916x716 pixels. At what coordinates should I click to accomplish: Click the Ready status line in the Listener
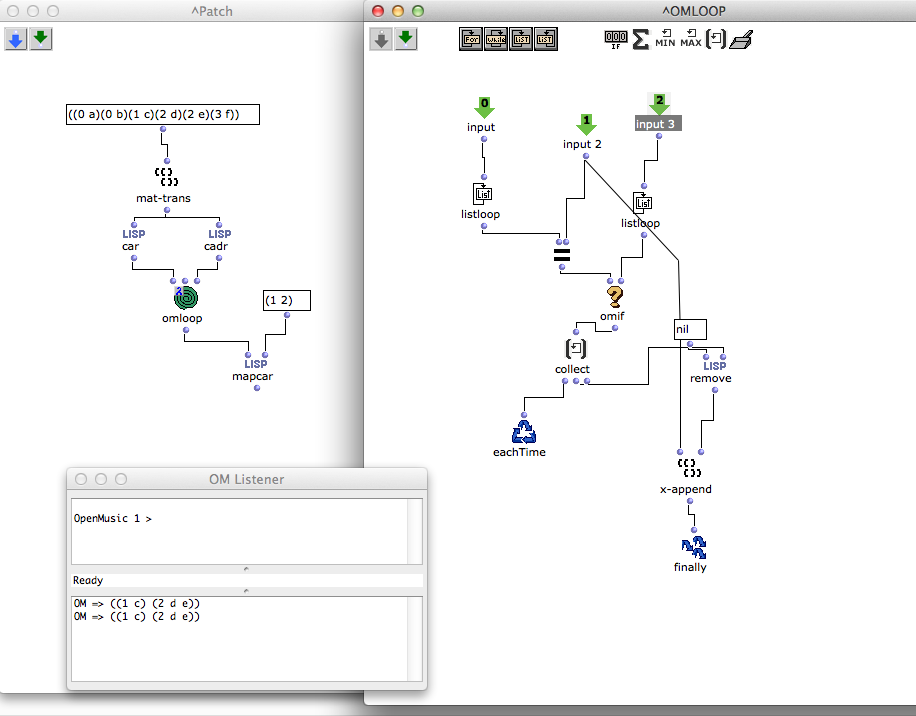pyautogui.click(x=247, y=581)
